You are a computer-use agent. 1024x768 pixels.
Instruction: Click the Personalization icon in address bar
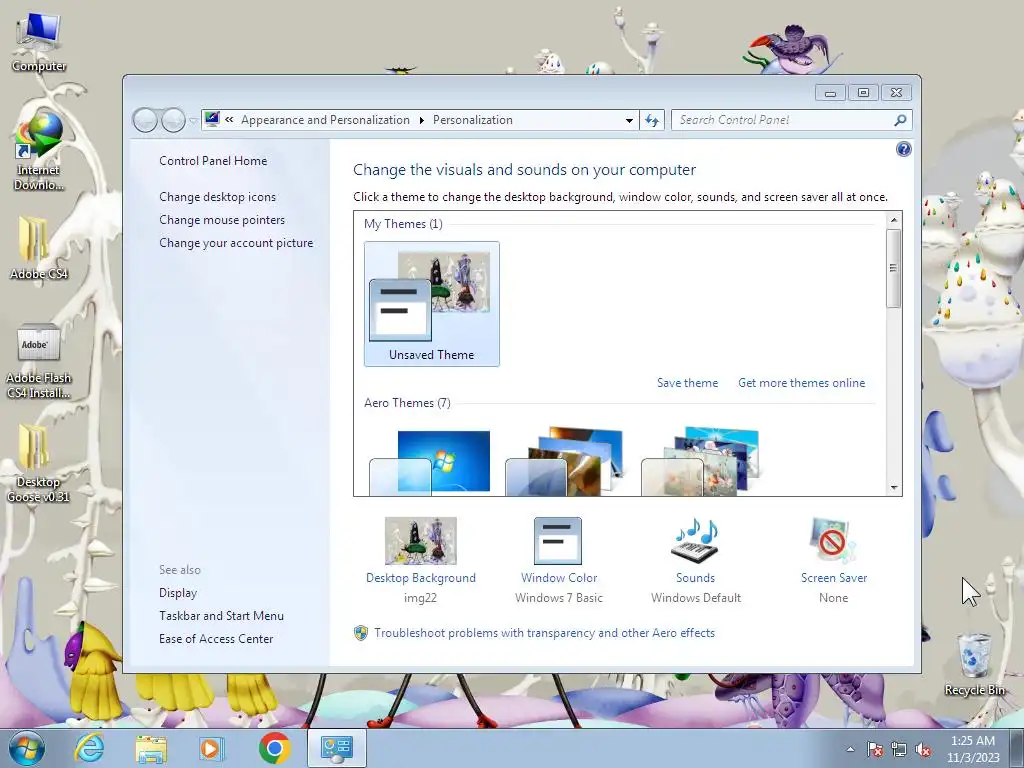coord(212,120)
